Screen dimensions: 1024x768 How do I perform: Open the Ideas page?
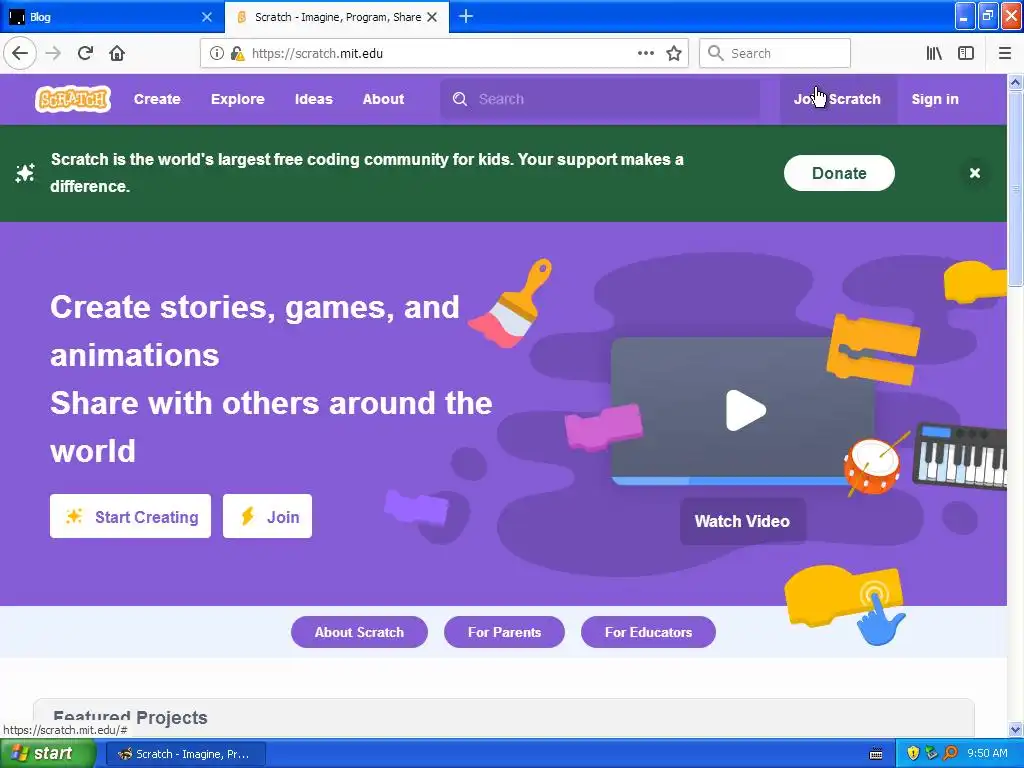313,99
